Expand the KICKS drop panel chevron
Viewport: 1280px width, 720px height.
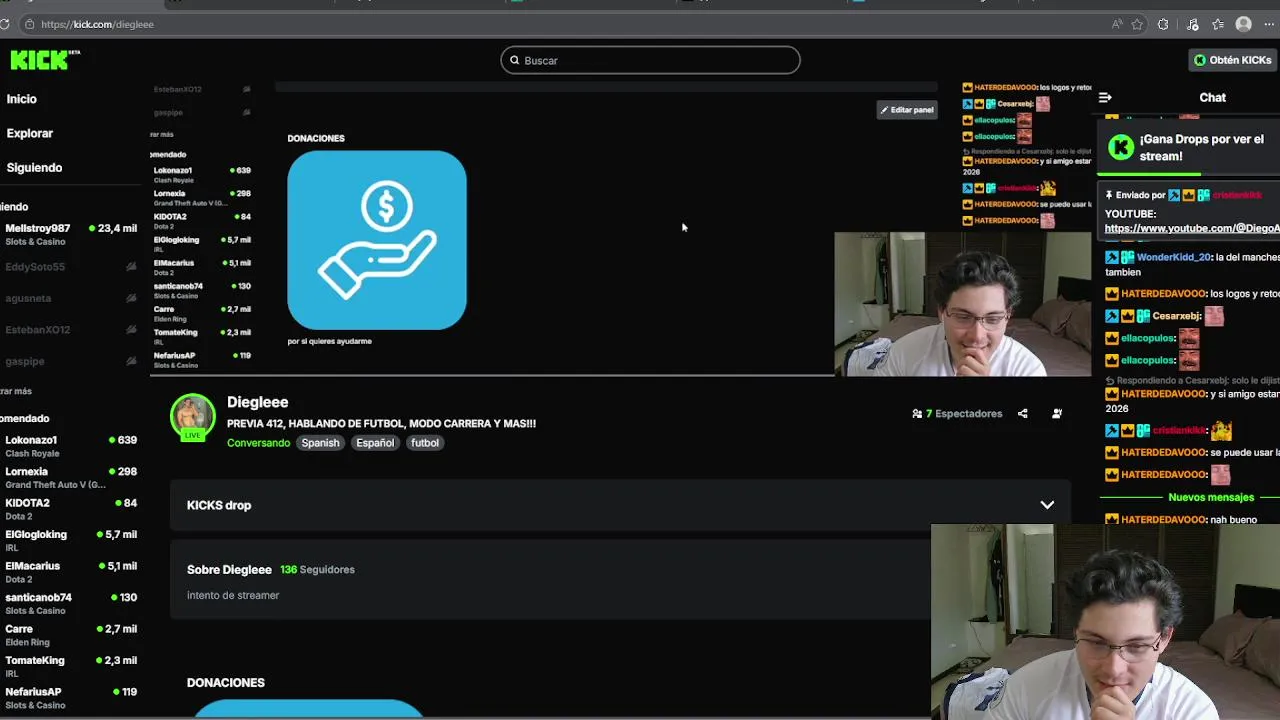pyautogui.click(x=1047, y=505)
